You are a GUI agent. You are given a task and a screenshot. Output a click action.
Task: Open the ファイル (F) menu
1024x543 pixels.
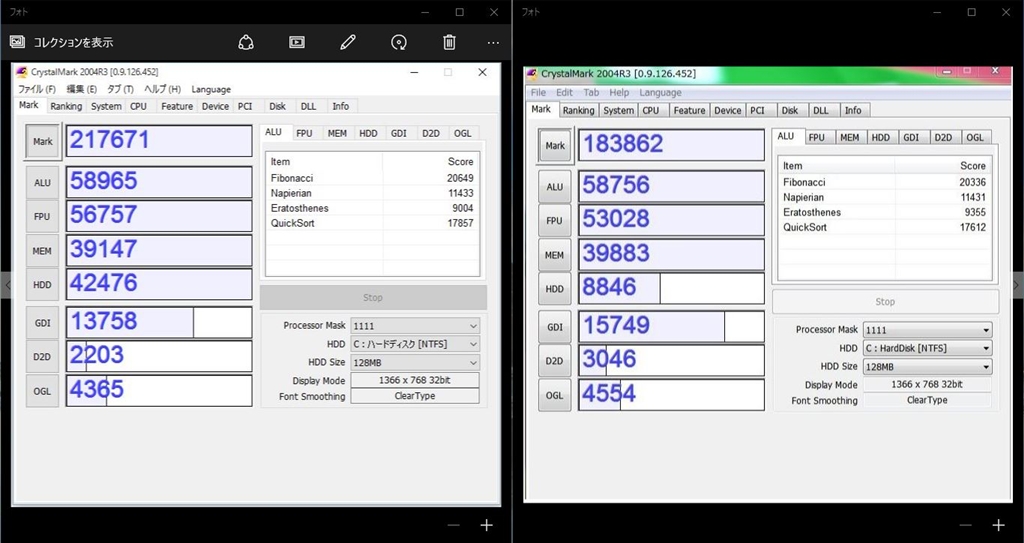pyautogui.click(x=37, y=89)
